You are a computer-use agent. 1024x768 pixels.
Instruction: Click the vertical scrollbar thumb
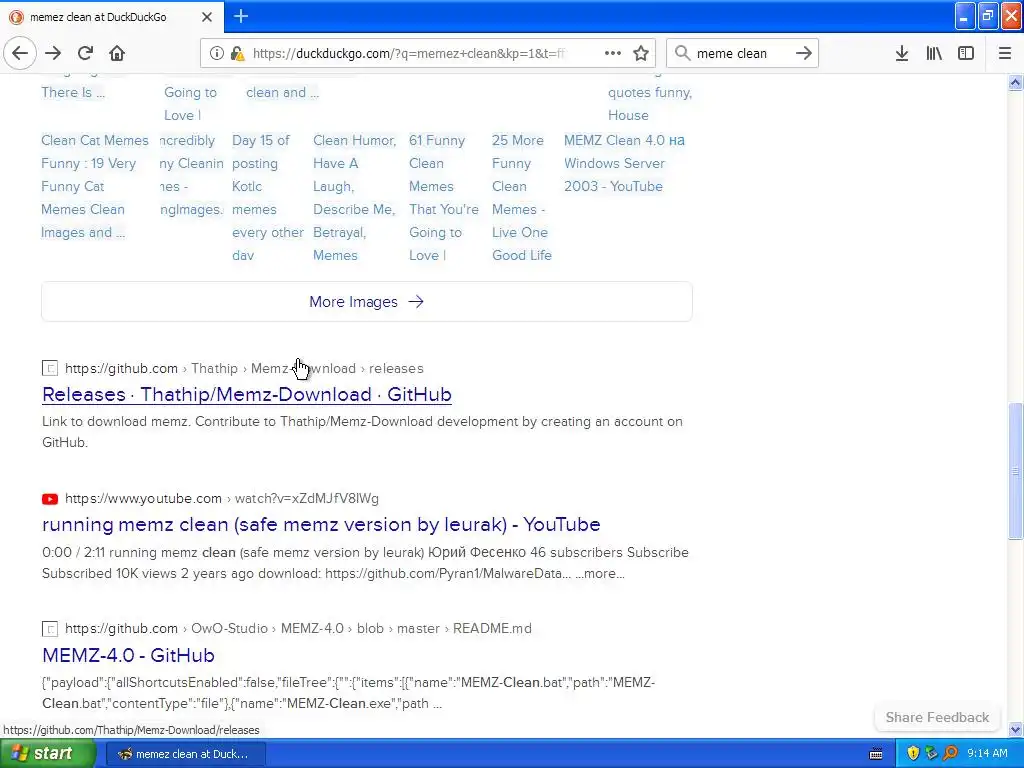[1016, 472]
